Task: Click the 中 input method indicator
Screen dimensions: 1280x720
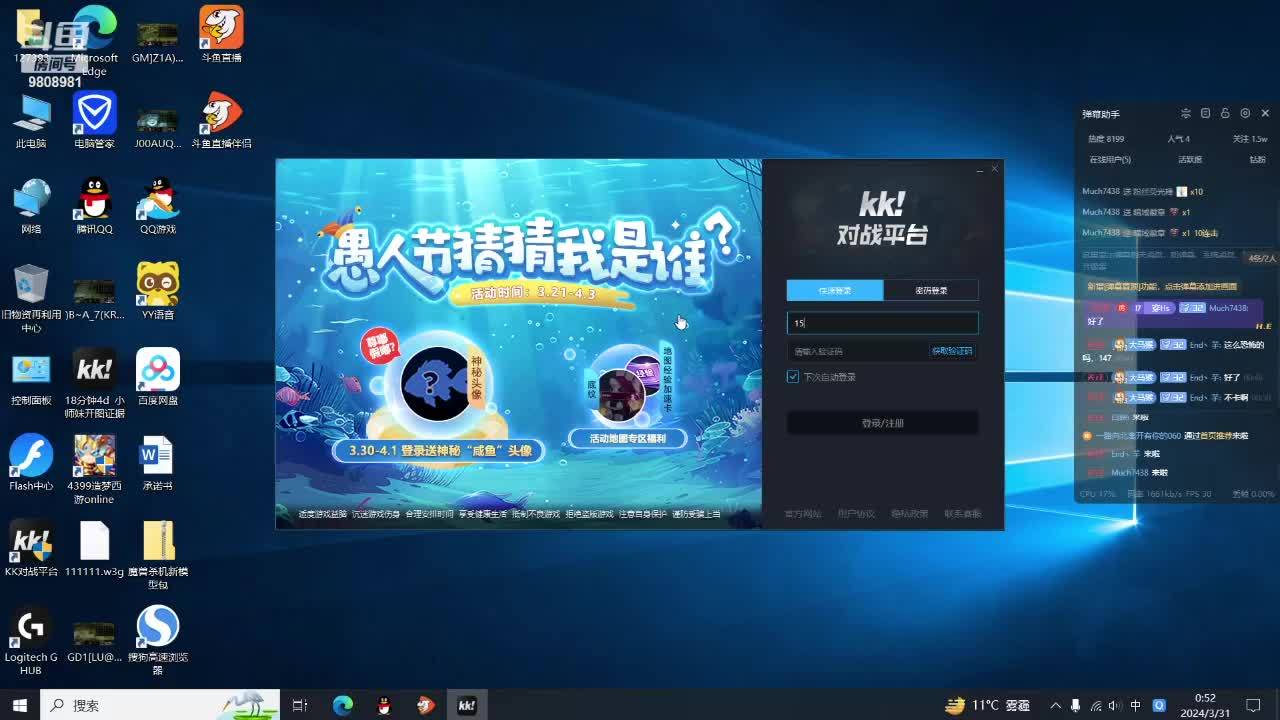Action: pyautogui.click(x=1136, y=705)
